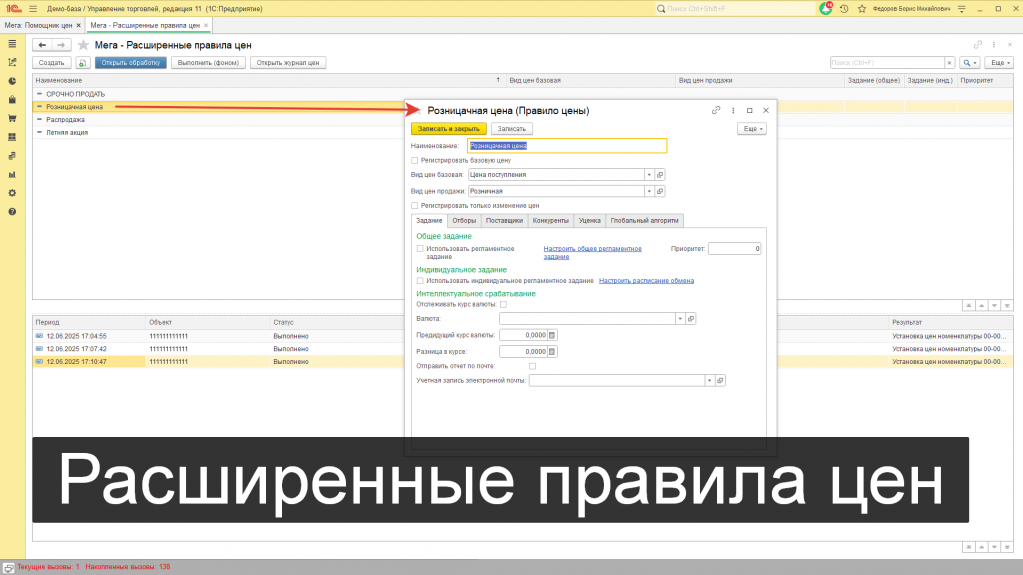Expand the Валюта dropdown arrow
Image resolution: width=1023 pixels, height=575 pixels.
coord(680,319)
